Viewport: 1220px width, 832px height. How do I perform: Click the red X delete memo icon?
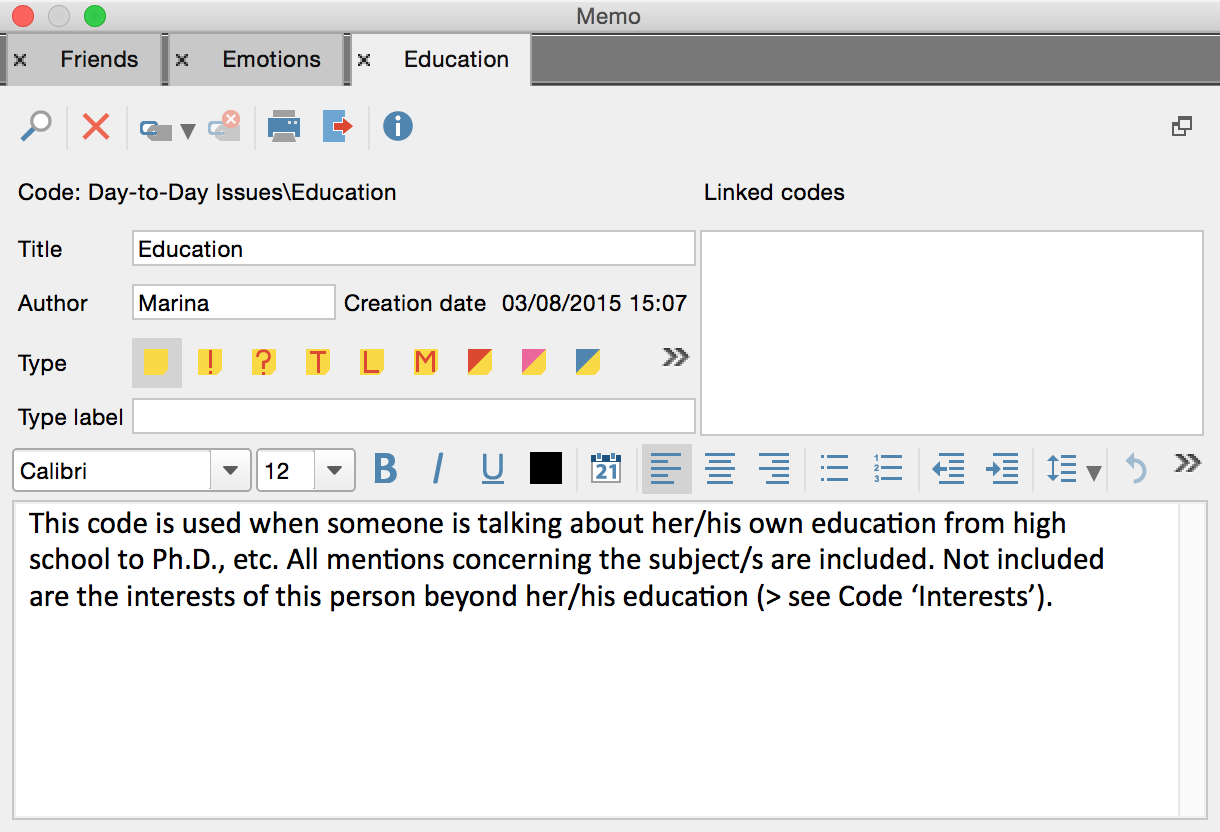click(x=96, y=127)
